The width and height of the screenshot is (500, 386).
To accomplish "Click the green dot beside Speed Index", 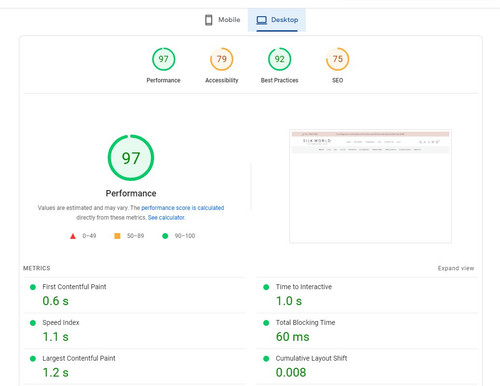I will pos(33,323).
